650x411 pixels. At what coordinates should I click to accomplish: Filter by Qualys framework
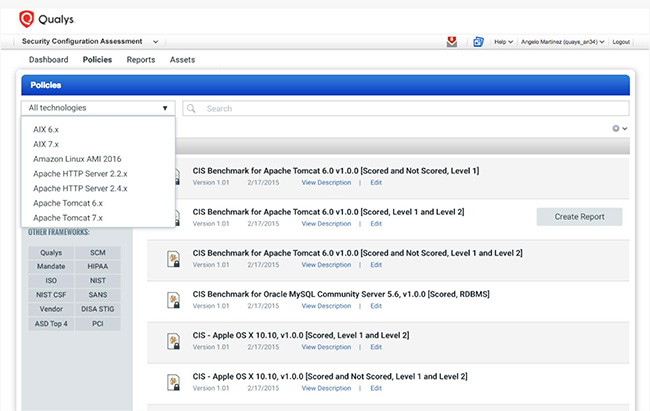tap(51, 253)
